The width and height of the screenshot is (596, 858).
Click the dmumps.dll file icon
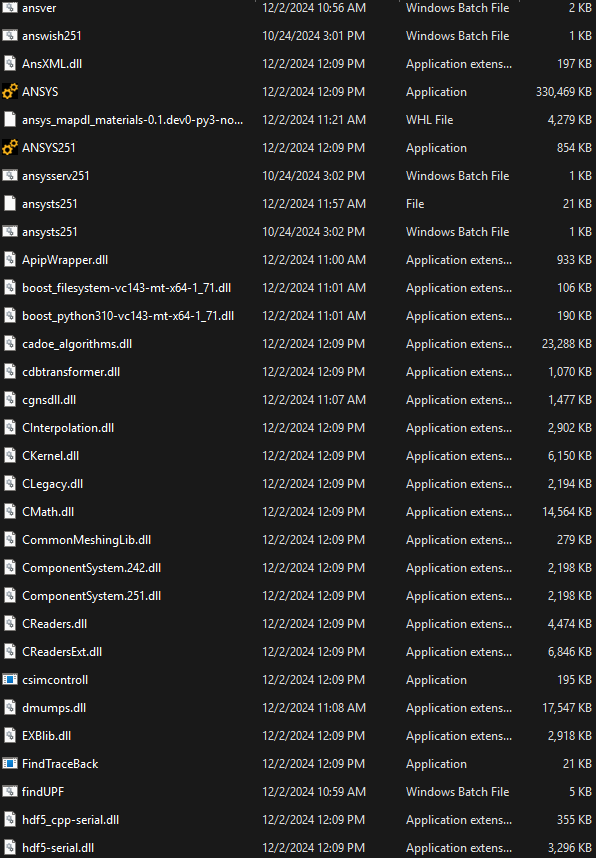10,708
